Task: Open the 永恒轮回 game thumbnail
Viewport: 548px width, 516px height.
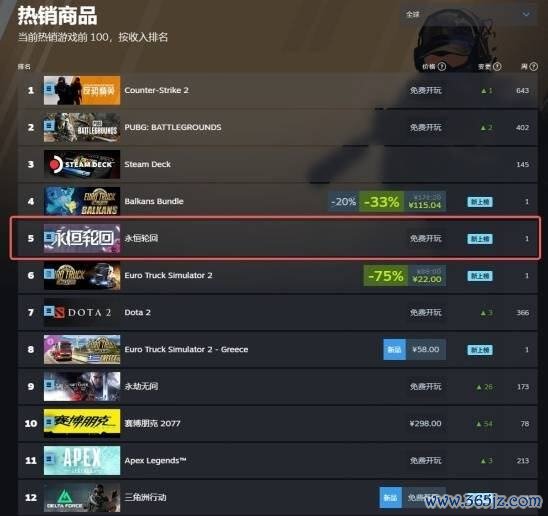Action: point(82,238)
